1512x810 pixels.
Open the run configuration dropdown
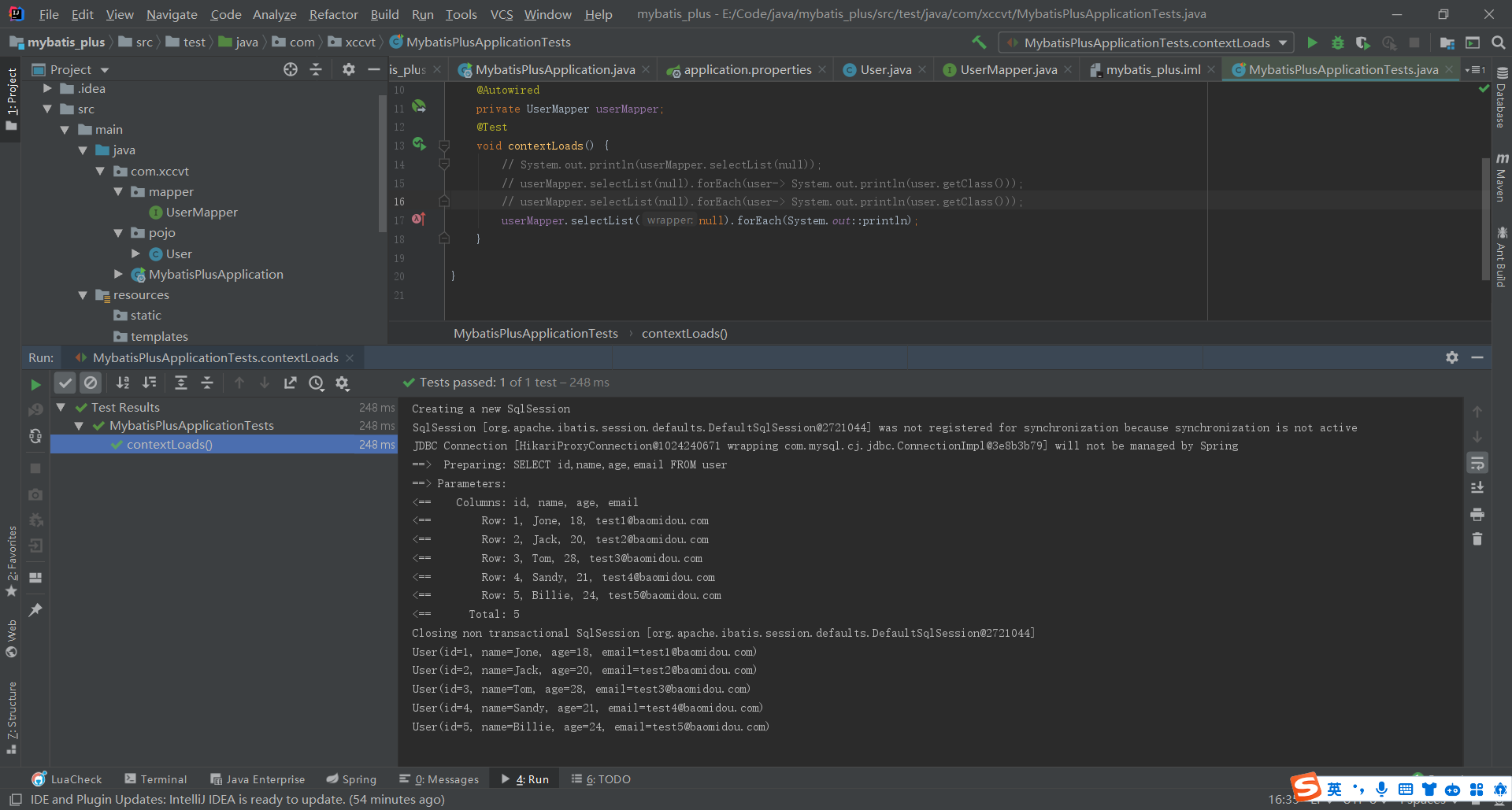click(1146, 43)
